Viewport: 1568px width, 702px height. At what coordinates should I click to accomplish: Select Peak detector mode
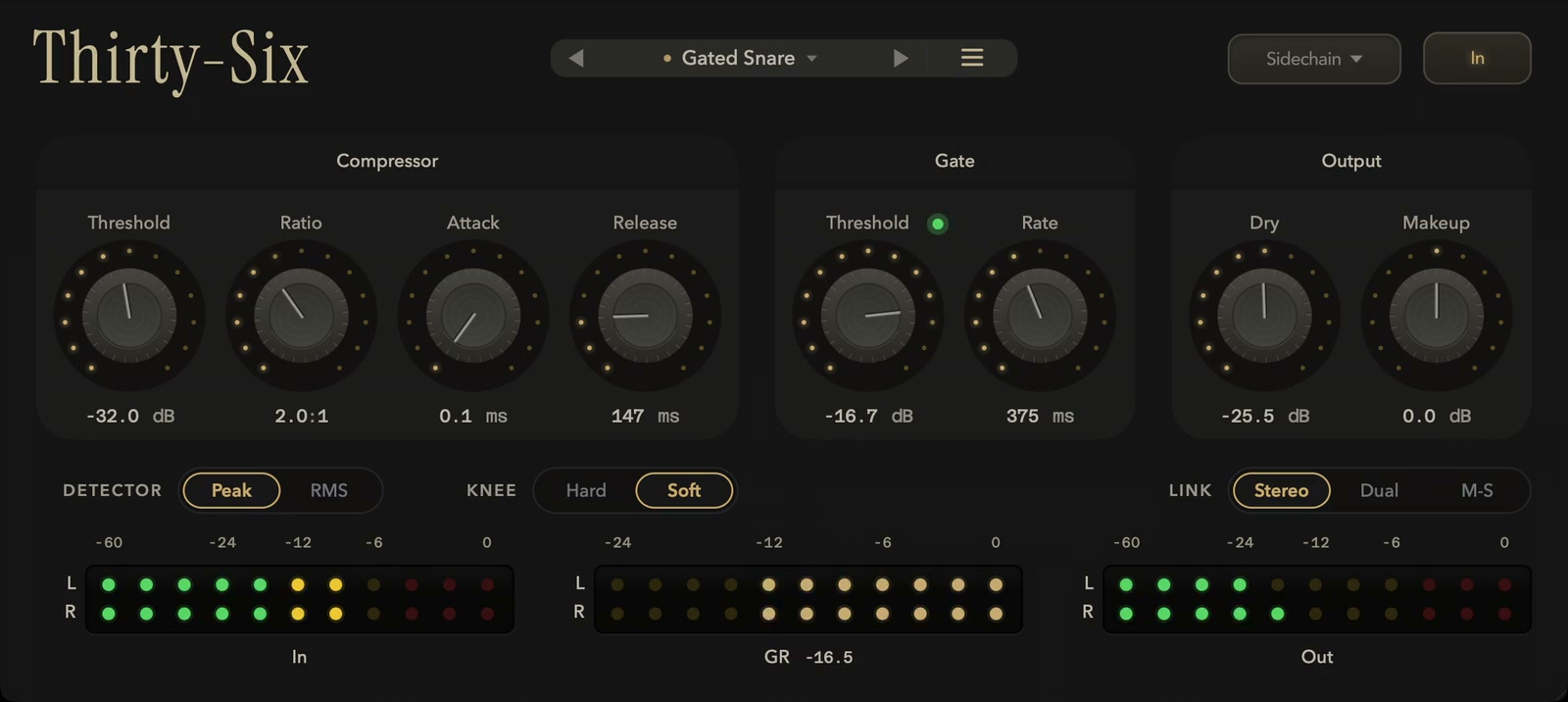231,490
